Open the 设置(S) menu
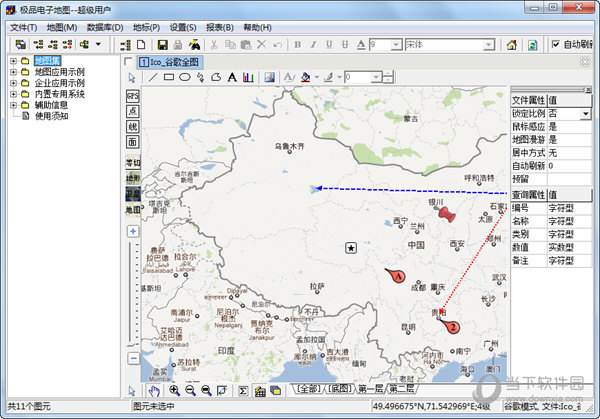The image size is (600, 419). pos(183,28)
